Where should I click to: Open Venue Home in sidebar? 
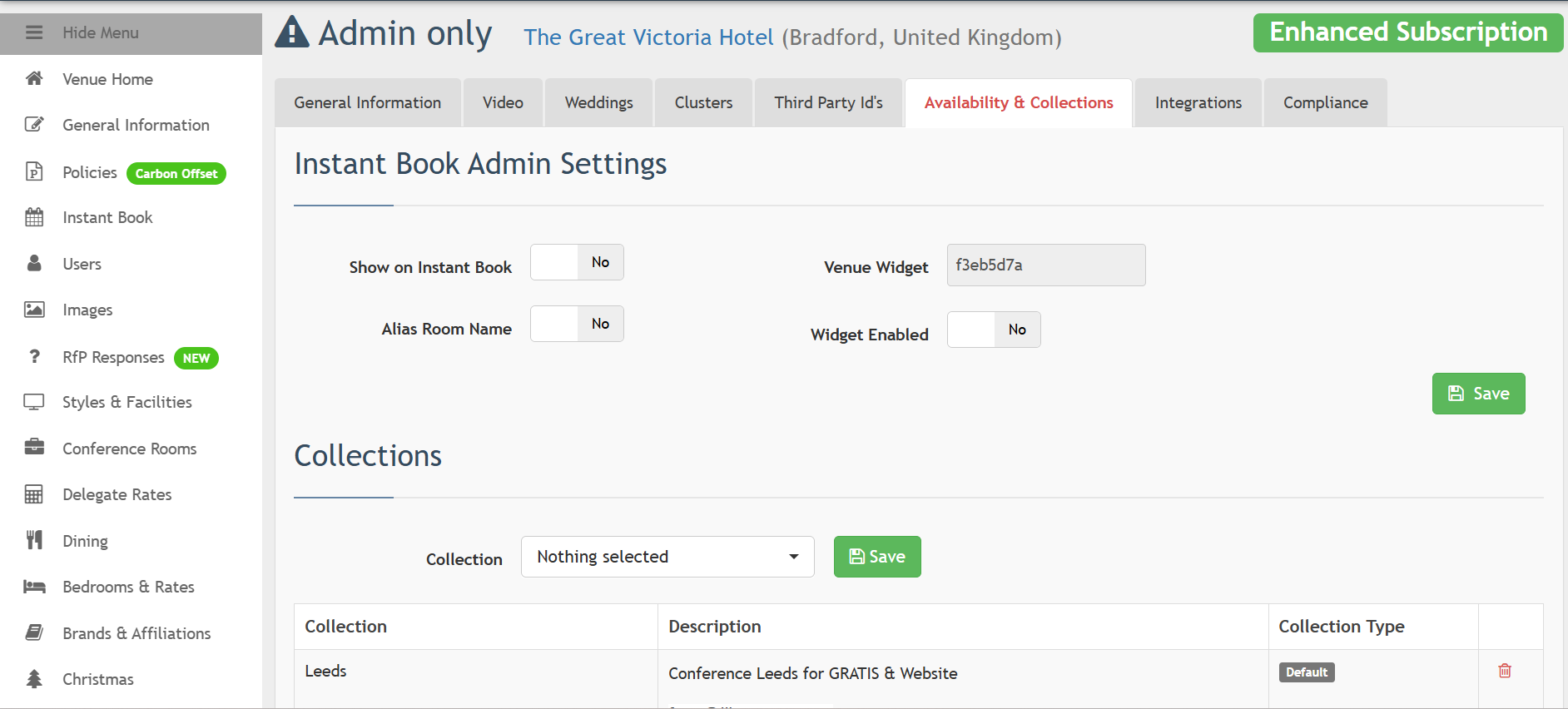pos(108,79)
